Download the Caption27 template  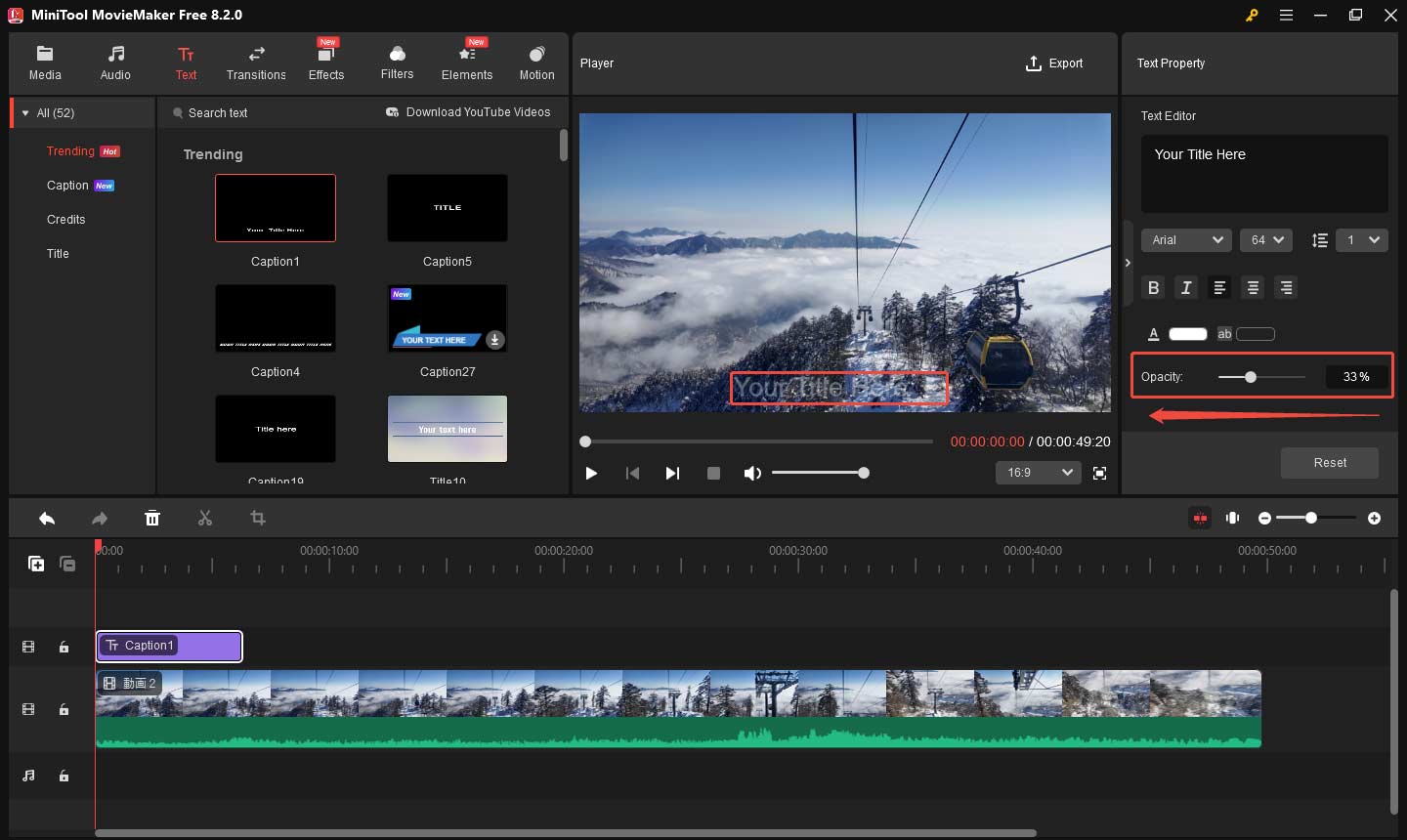(x=495, y=340)
